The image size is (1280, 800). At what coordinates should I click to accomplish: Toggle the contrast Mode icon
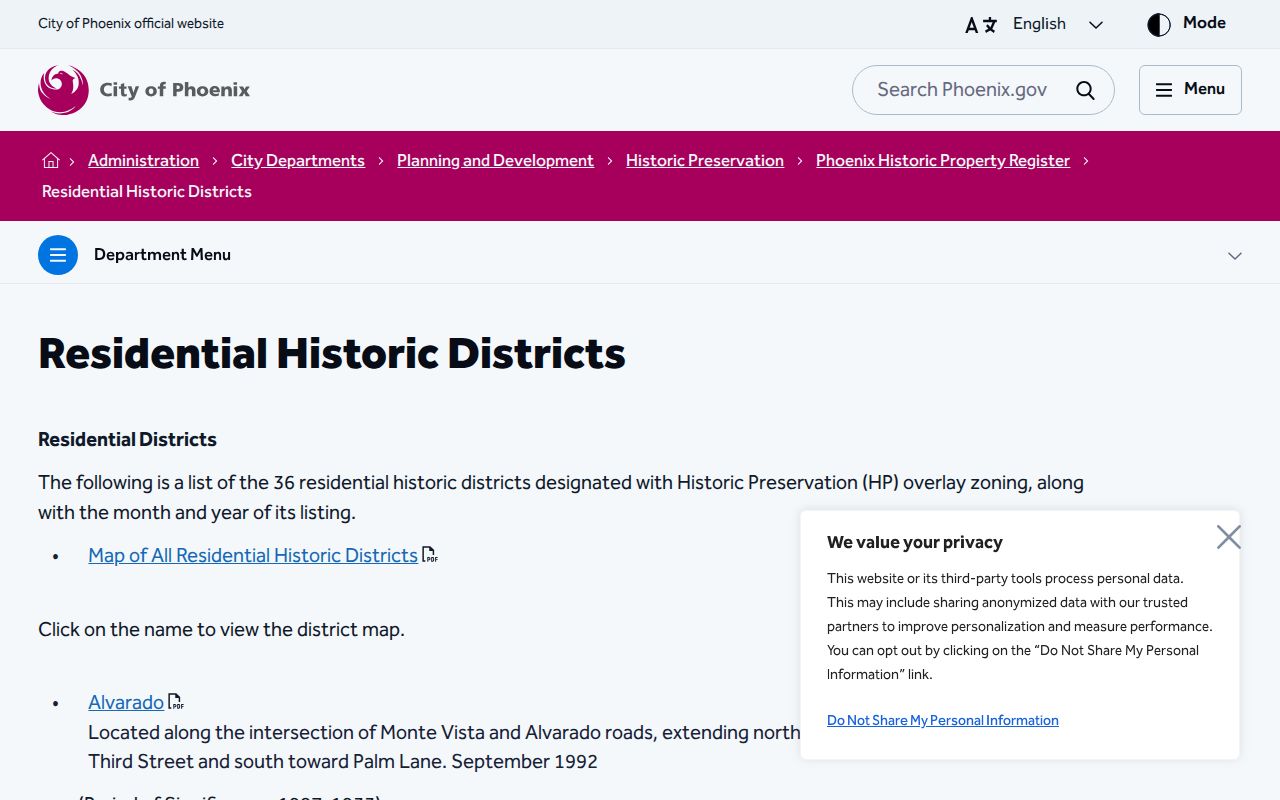[x=1159, y=25]
